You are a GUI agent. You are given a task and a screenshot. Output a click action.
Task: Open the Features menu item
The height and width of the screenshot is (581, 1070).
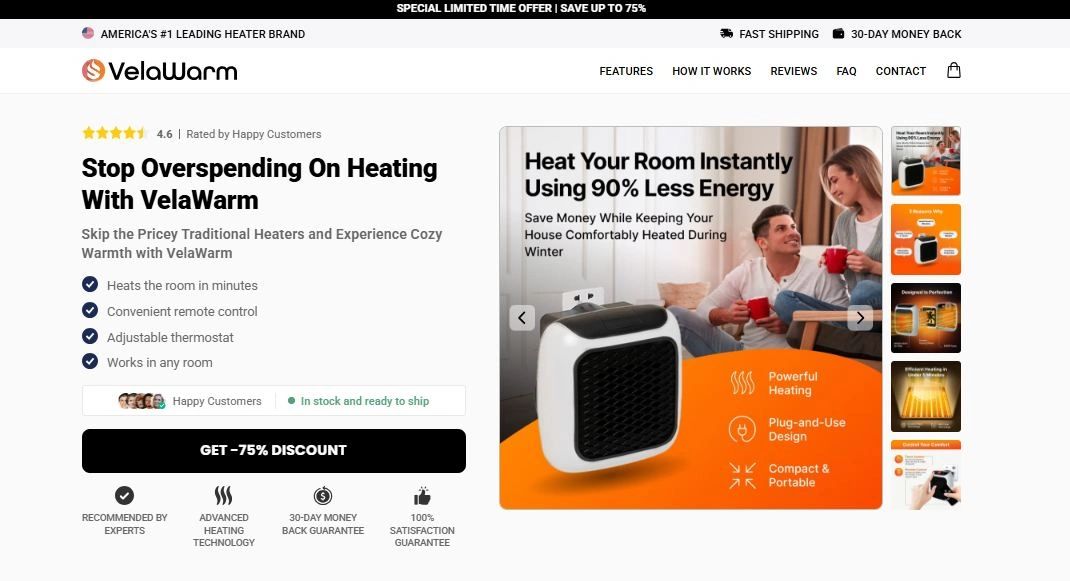(x=626, y=71)
